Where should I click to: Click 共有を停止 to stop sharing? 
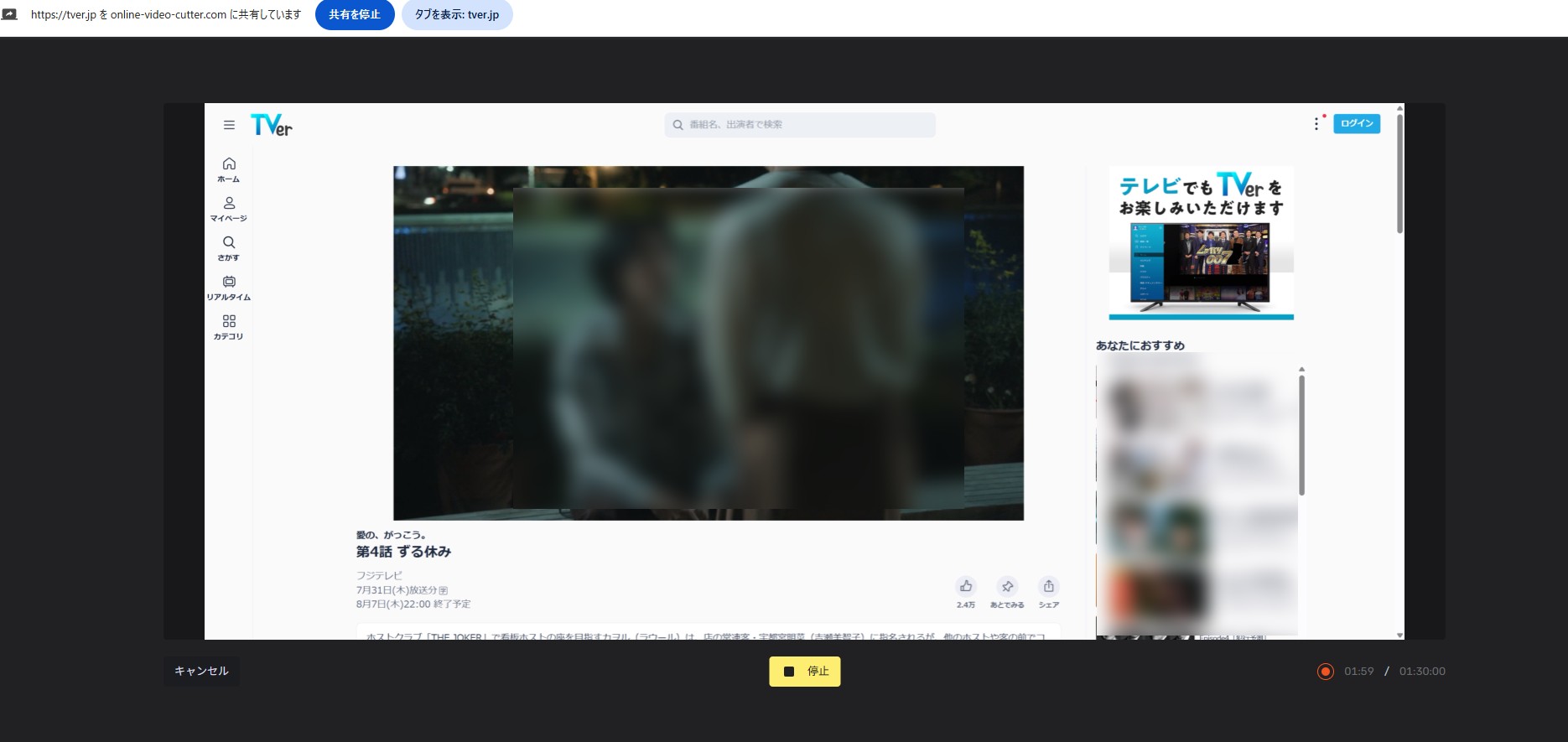355,15
